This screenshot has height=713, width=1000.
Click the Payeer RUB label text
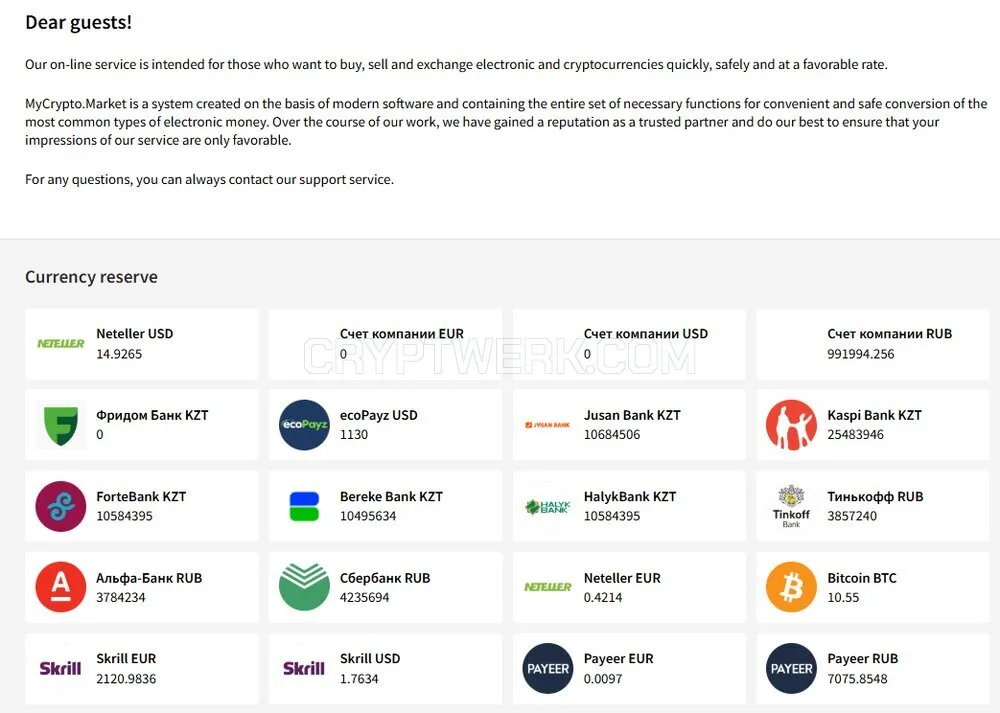pos(862,659)
